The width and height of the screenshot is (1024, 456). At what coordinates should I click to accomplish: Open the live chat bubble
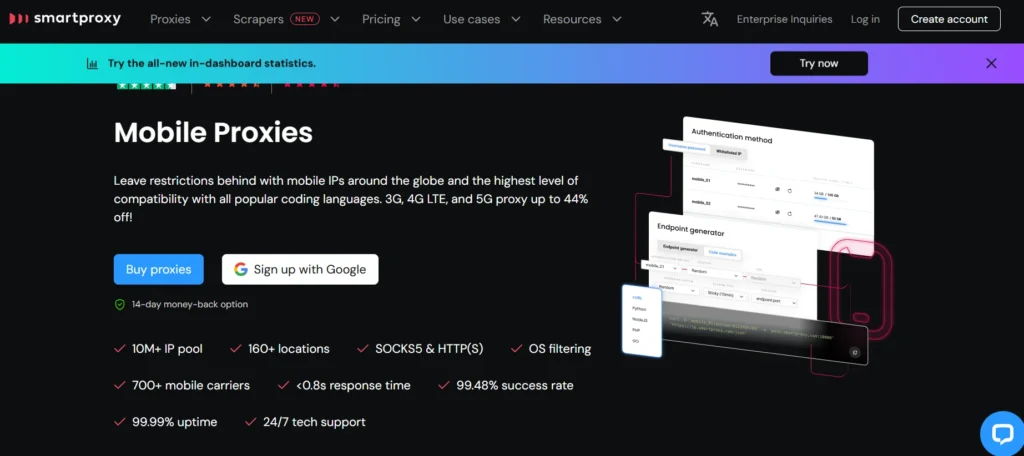tap(1002, 433)
